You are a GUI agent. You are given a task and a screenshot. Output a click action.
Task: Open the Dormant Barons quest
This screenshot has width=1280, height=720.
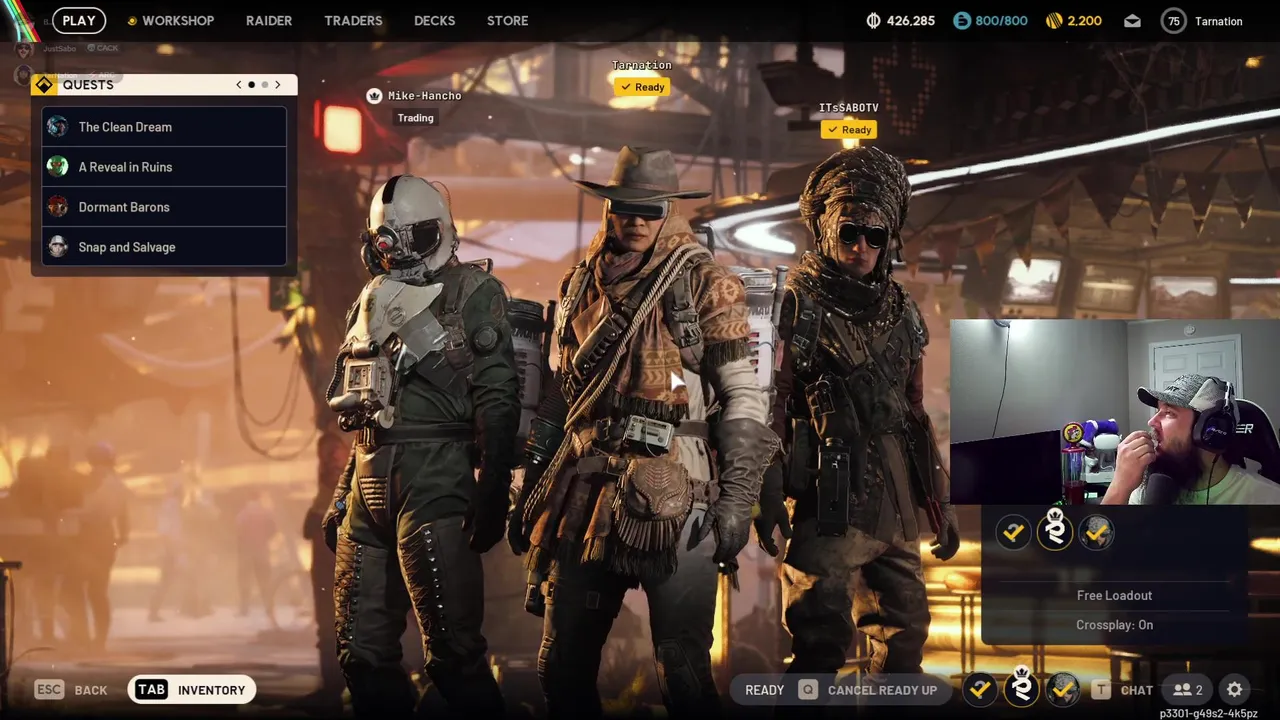pos(164,207)
